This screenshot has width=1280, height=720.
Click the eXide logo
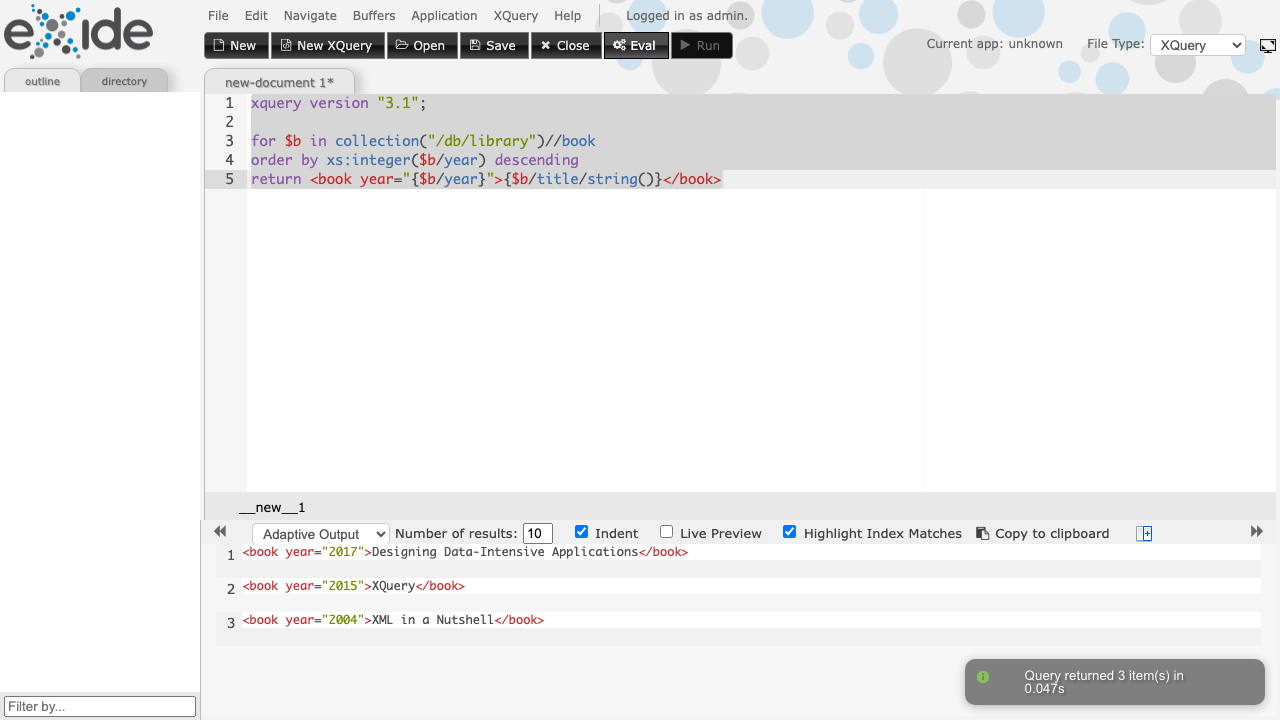(78, 31)
